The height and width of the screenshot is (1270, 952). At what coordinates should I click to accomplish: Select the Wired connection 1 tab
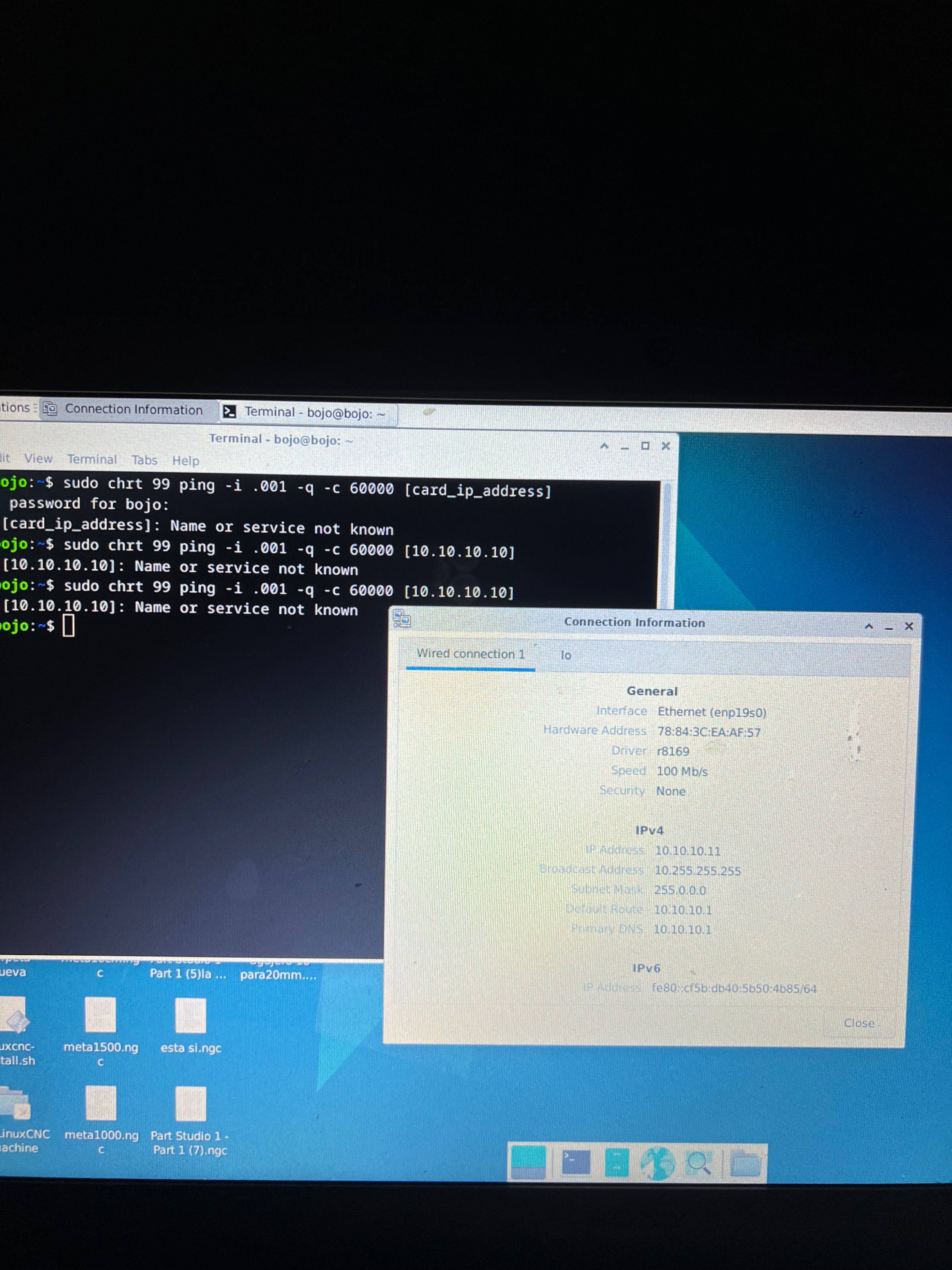coord(470,654)
